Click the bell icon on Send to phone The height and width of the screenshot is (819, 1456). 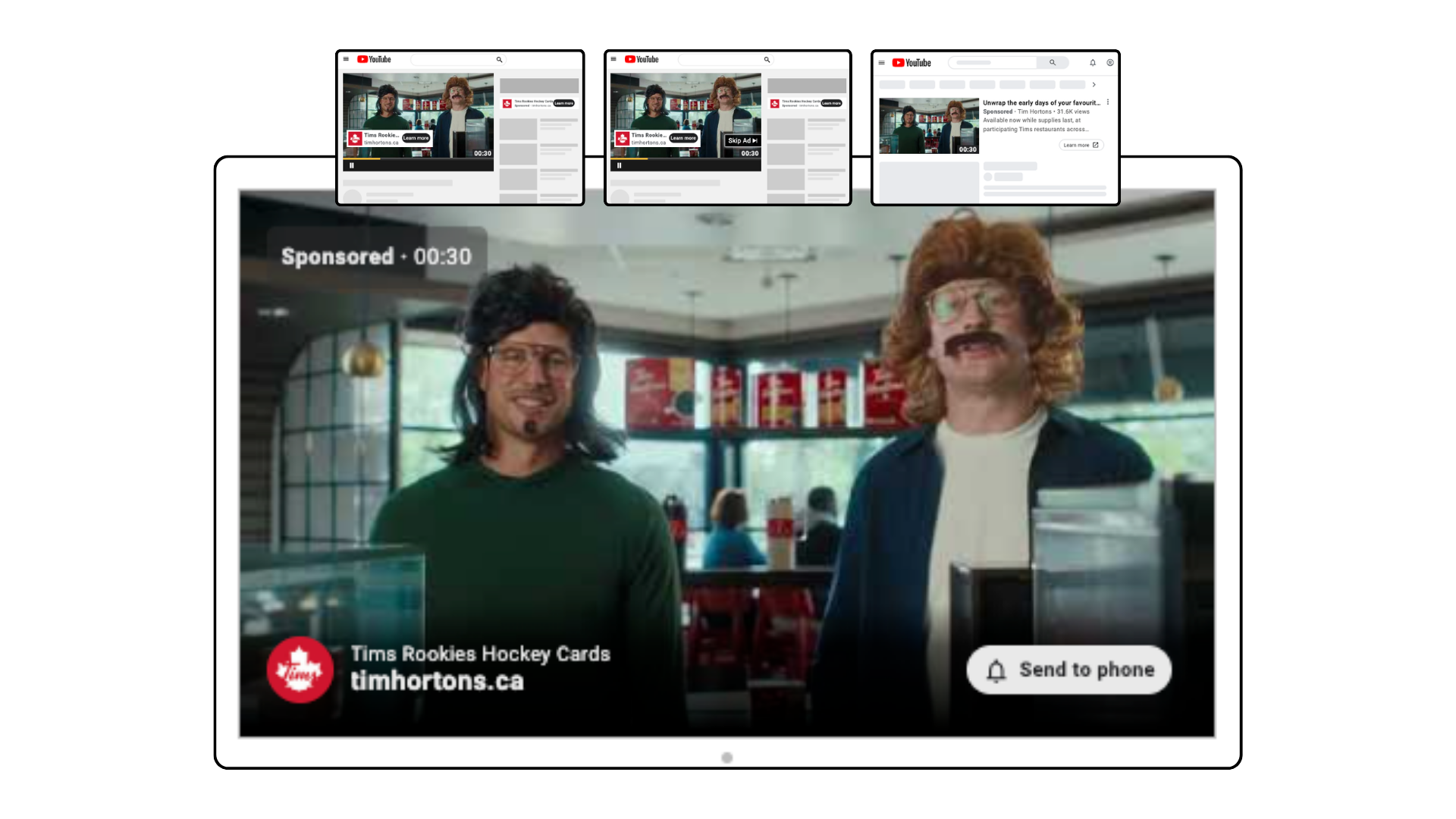tap(996, 670)
